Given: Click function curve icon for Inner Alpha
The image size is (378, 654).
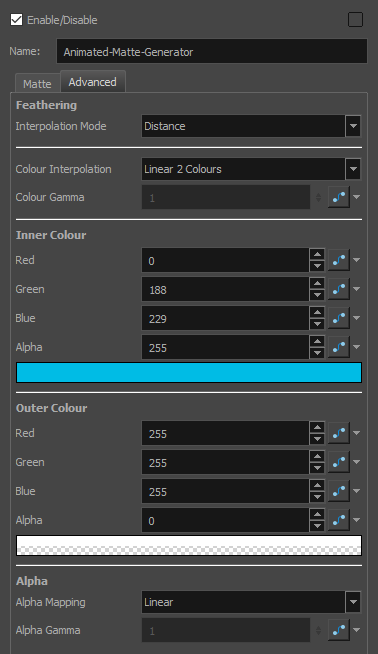Looking at the screenshot, I should pos(339,347).
